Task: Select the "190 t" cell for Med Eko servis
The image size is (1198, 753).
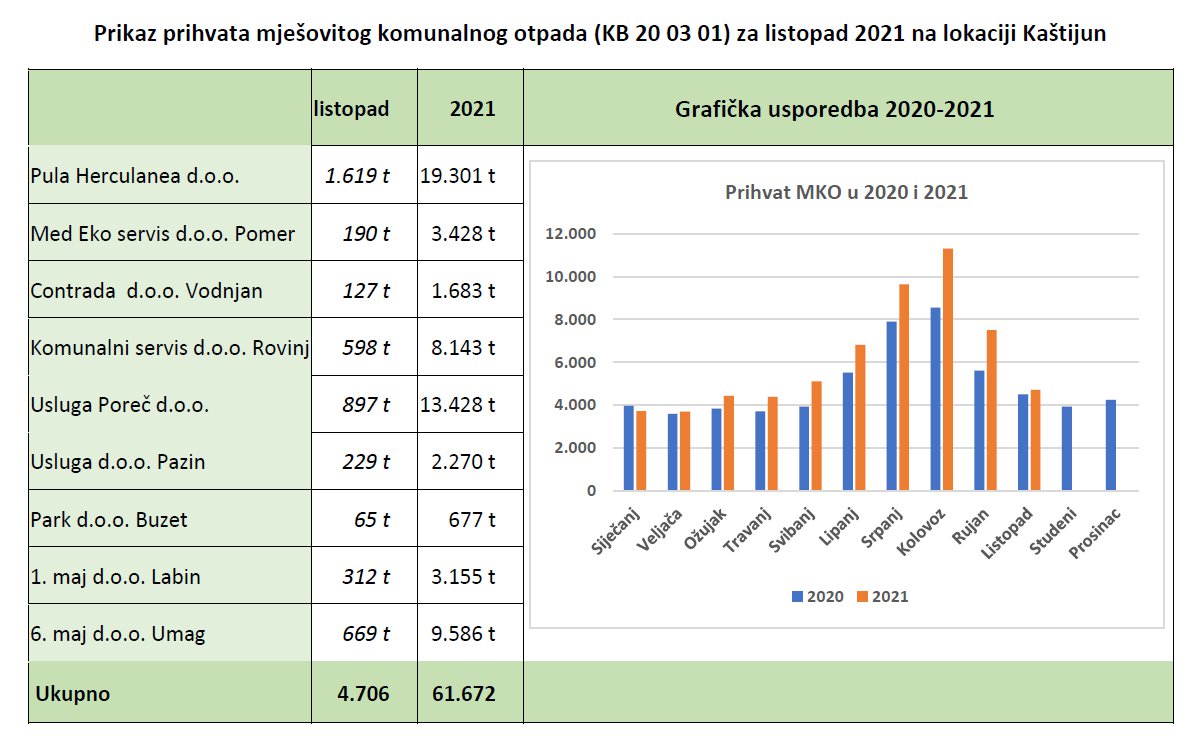Action: tap(366, 233)
